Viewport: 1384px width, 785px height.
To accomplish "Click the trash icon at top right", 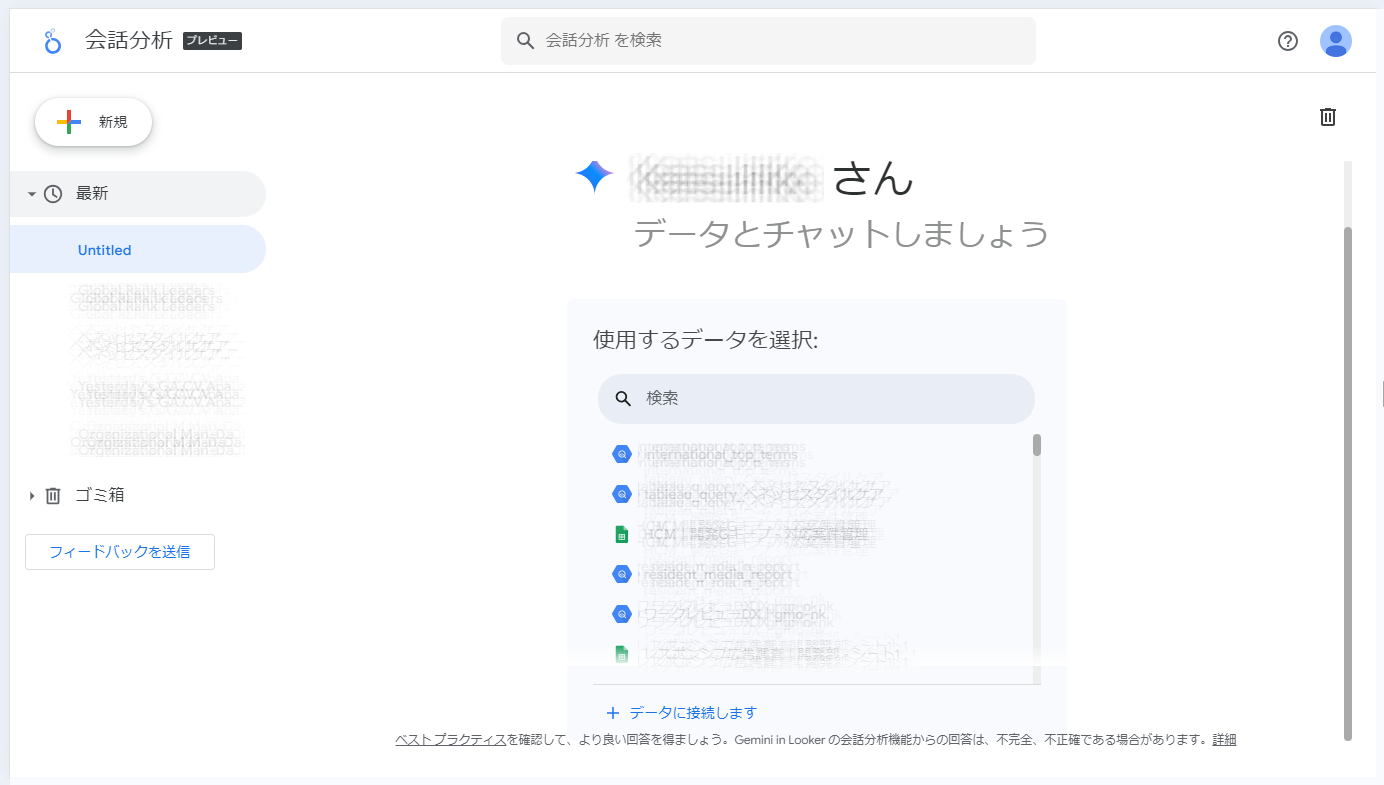I will (1327, 117).
